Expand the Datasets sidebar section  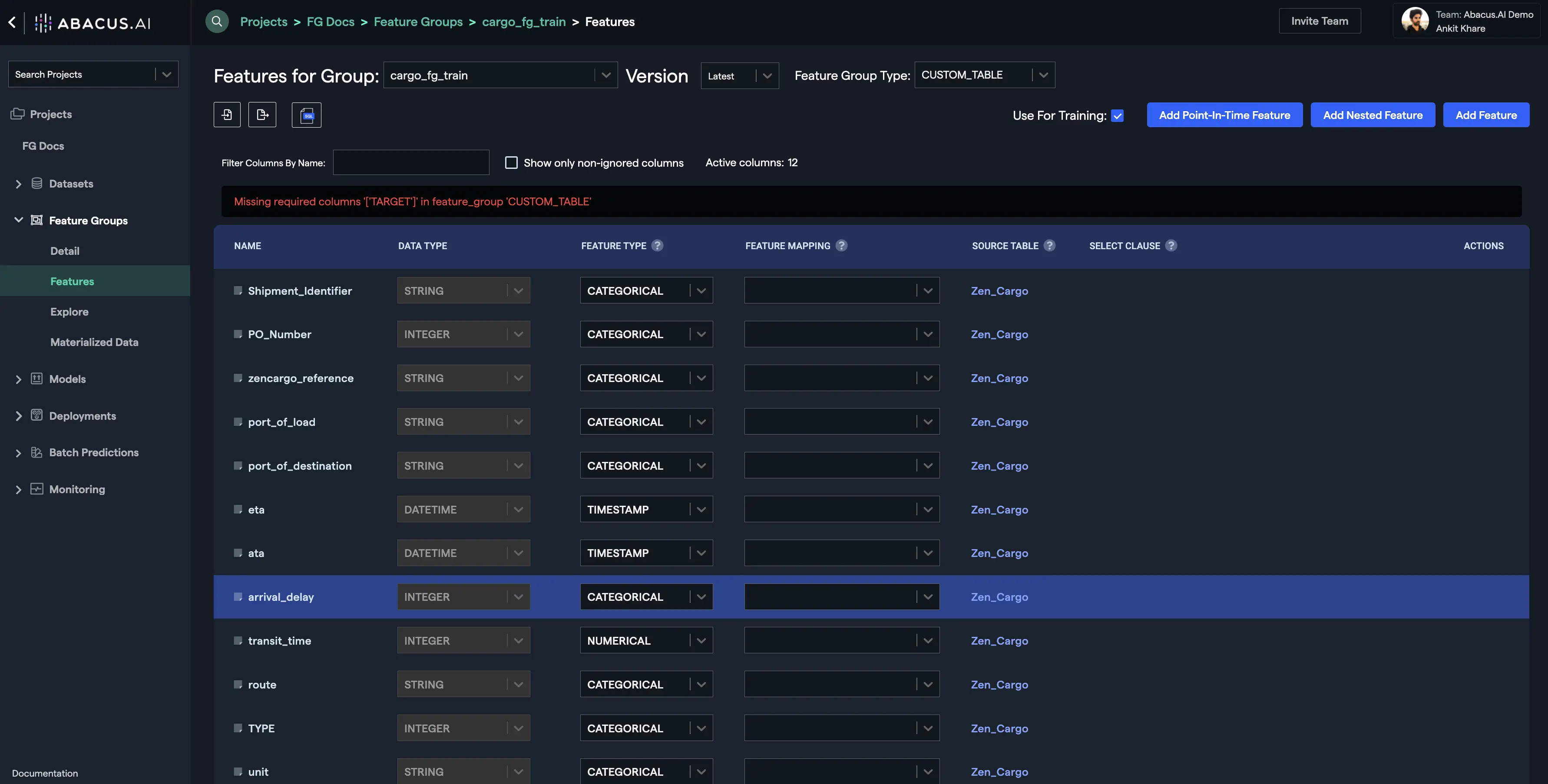click(19, 184)
